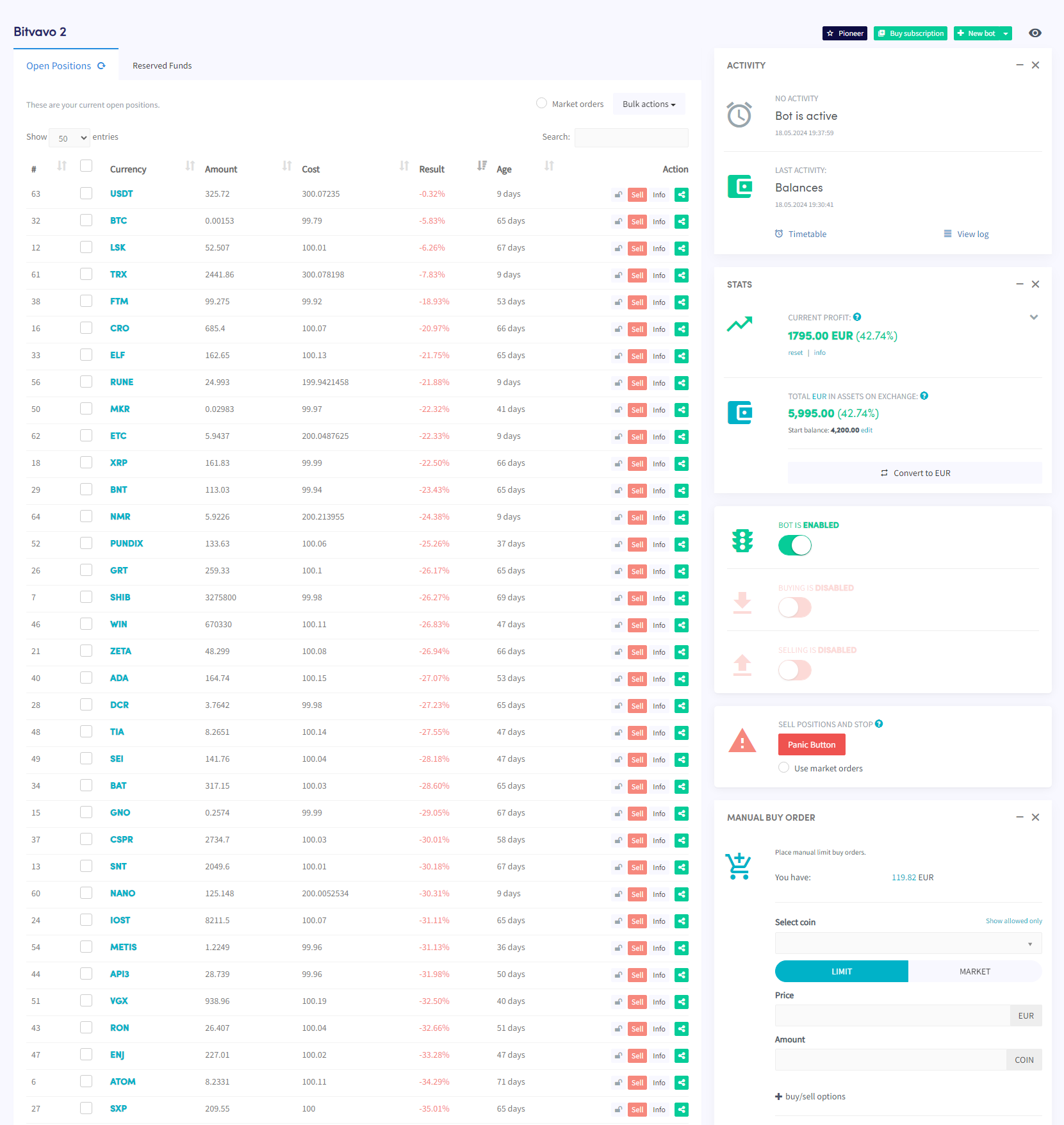Minimize the Activity panel
The image size is (1064, 1125).
[1020, 65]
